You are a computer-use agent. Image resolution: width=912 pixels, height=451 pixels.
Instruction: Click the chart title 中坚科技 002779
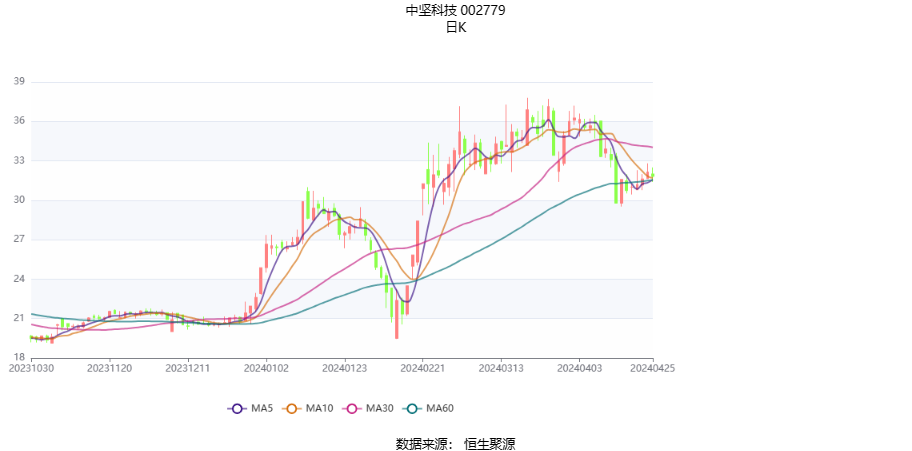pyautogui.click(x=455, y=10)
